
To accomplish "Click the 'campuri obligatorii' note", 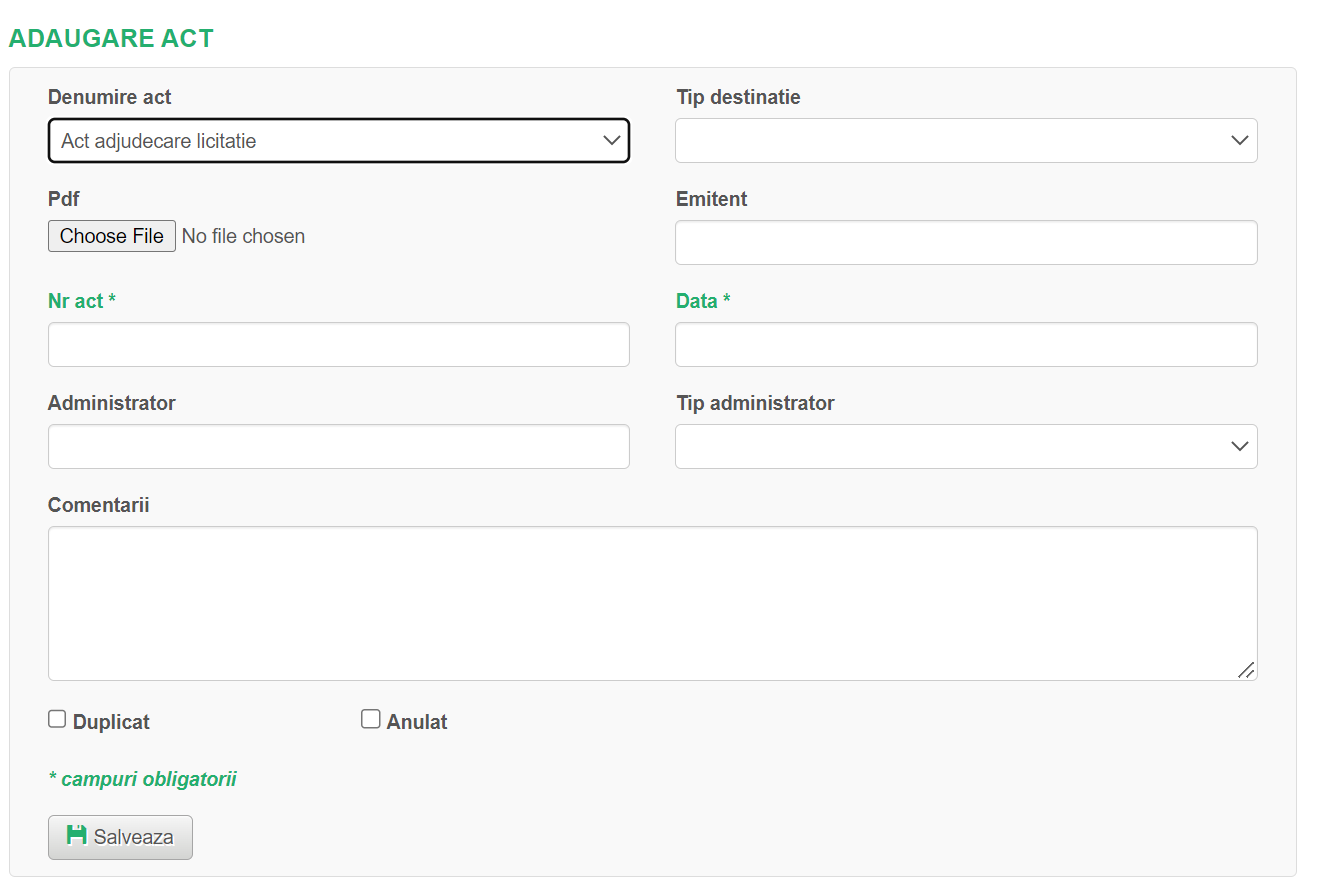I will 143,779.
